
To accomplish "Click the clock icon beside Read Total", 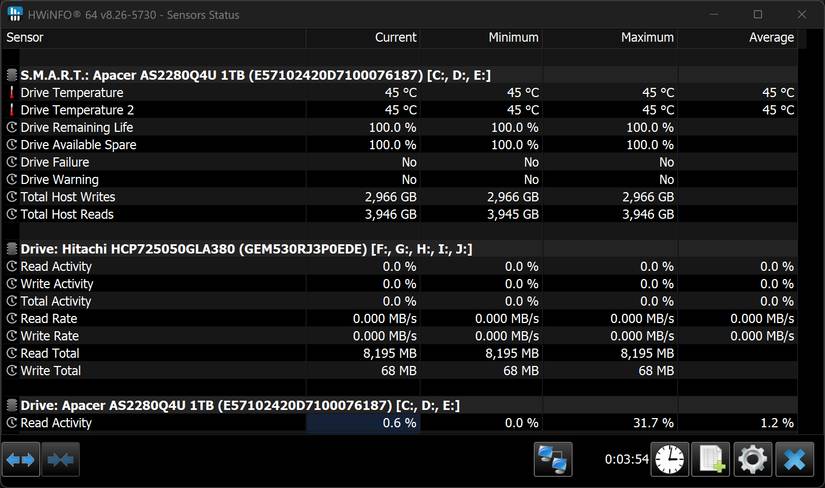I will coord(12,353).
